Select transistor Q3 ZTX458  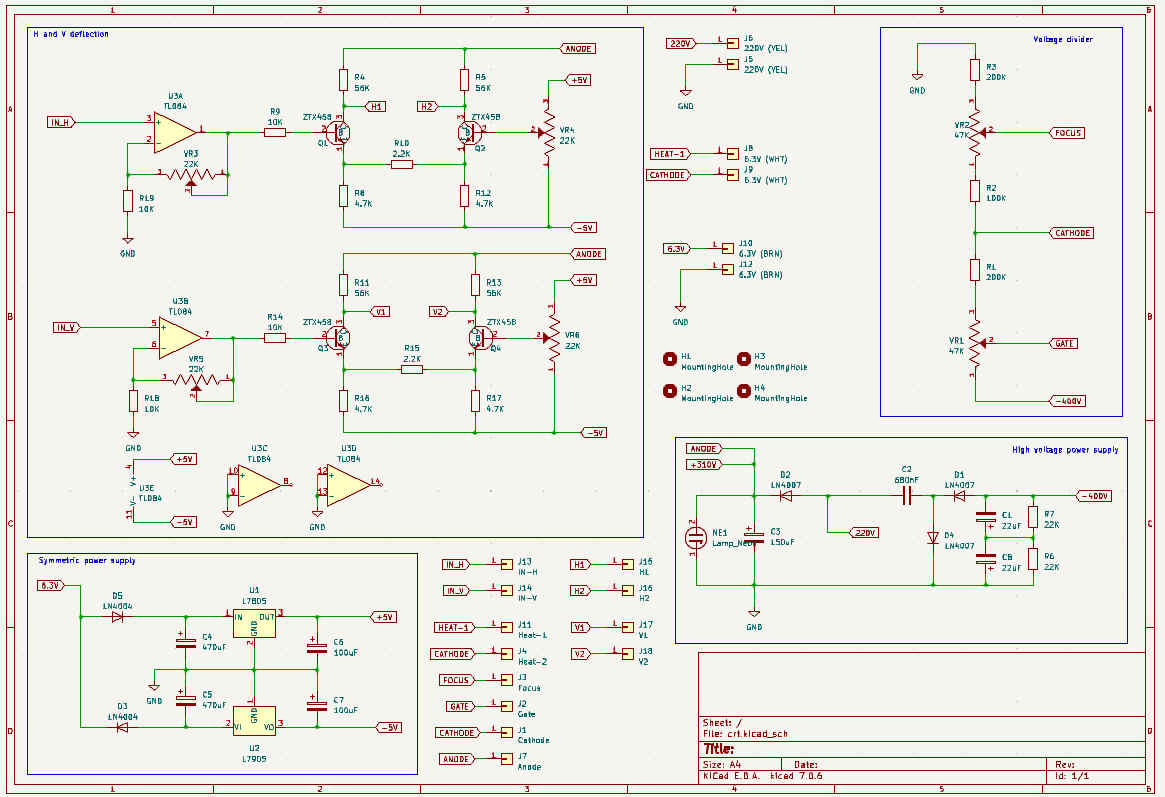(340, 339)
